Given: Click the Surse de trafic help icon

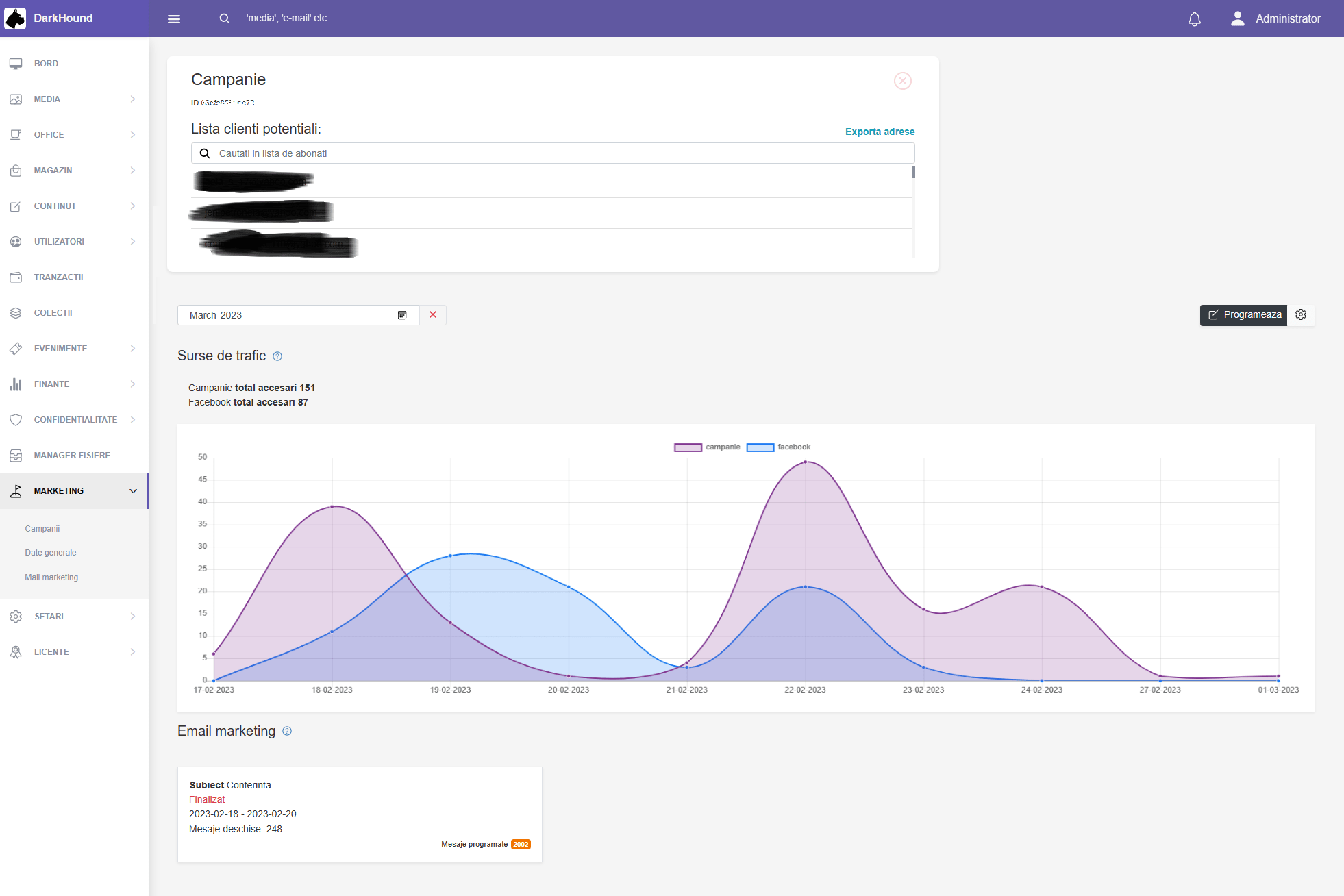Looking at the screenshot, I should [x=277, y=356].
